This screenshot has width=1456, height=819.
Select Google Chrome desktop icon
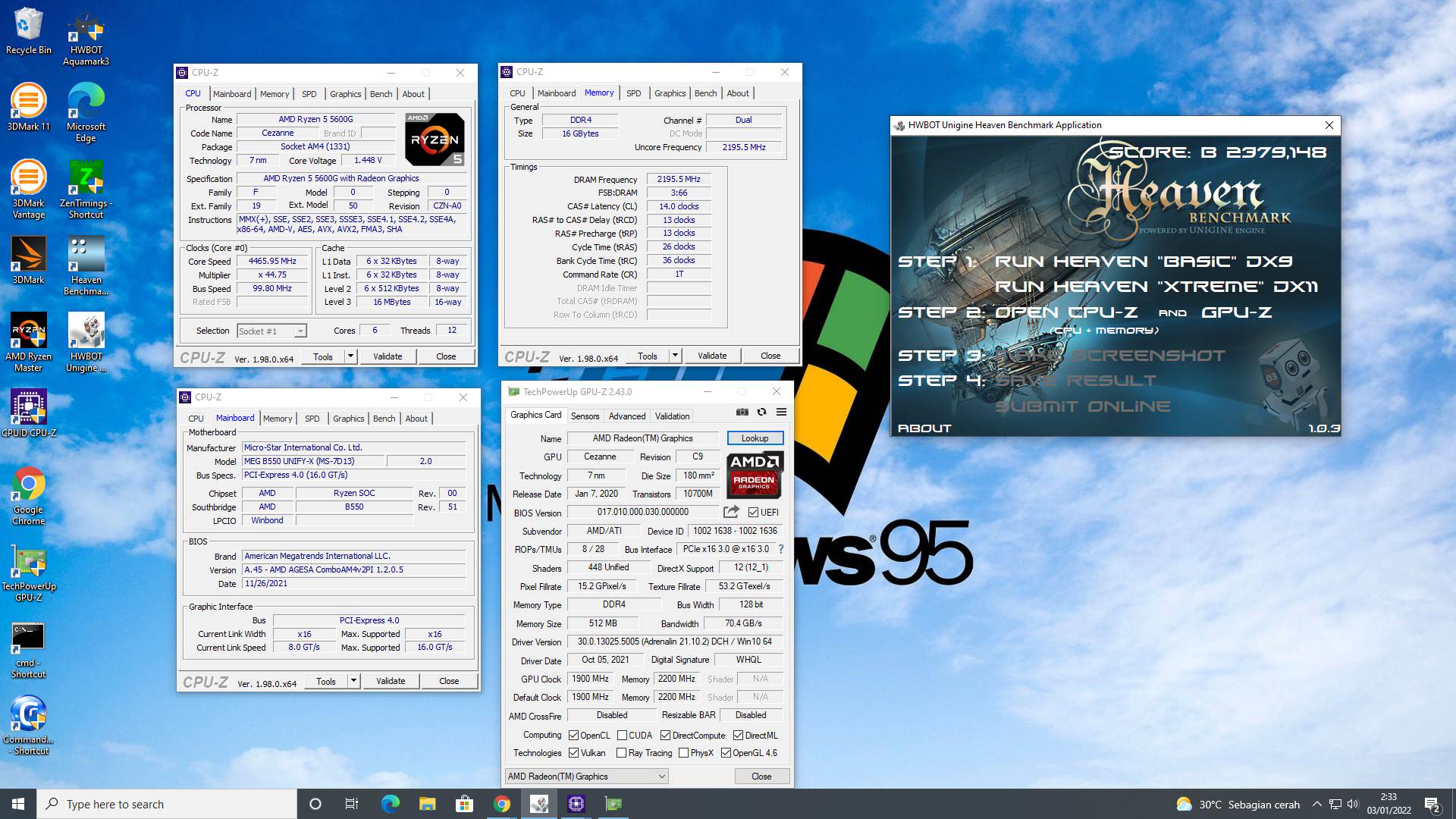(x=28, y=496)
